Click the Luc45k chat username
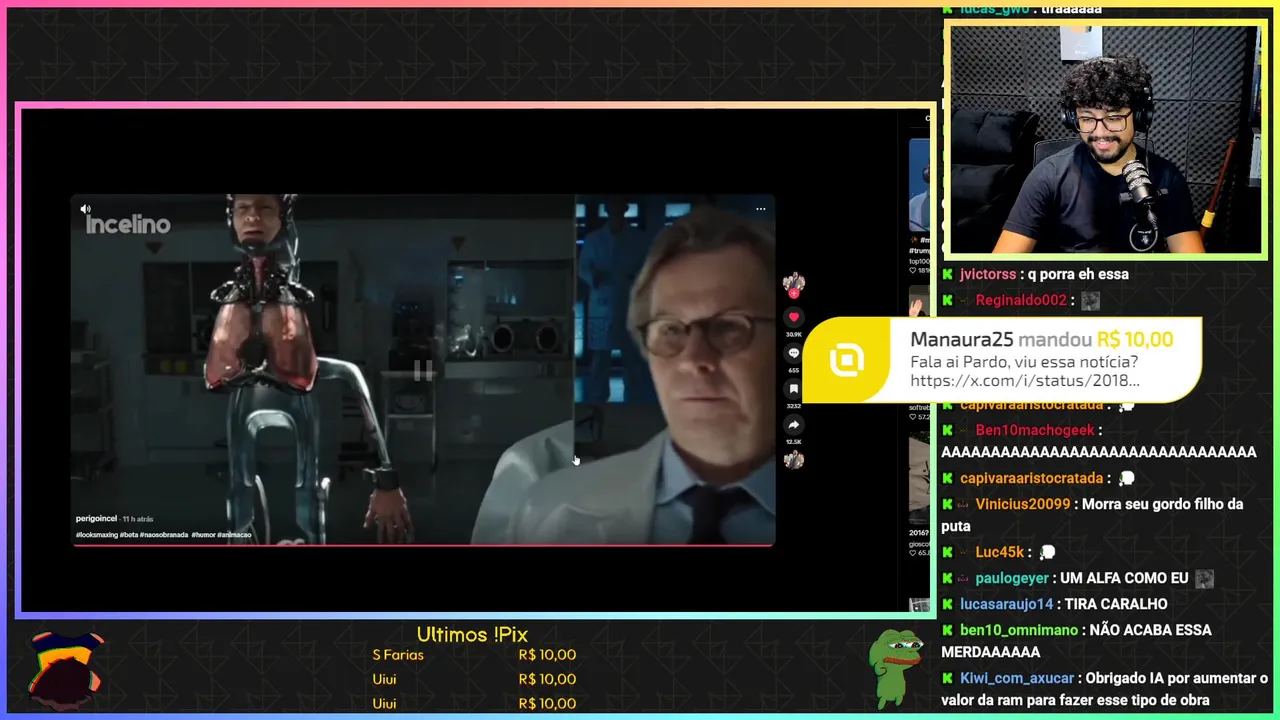Viewport: 1280px width, 720px height. point(1000,552)
